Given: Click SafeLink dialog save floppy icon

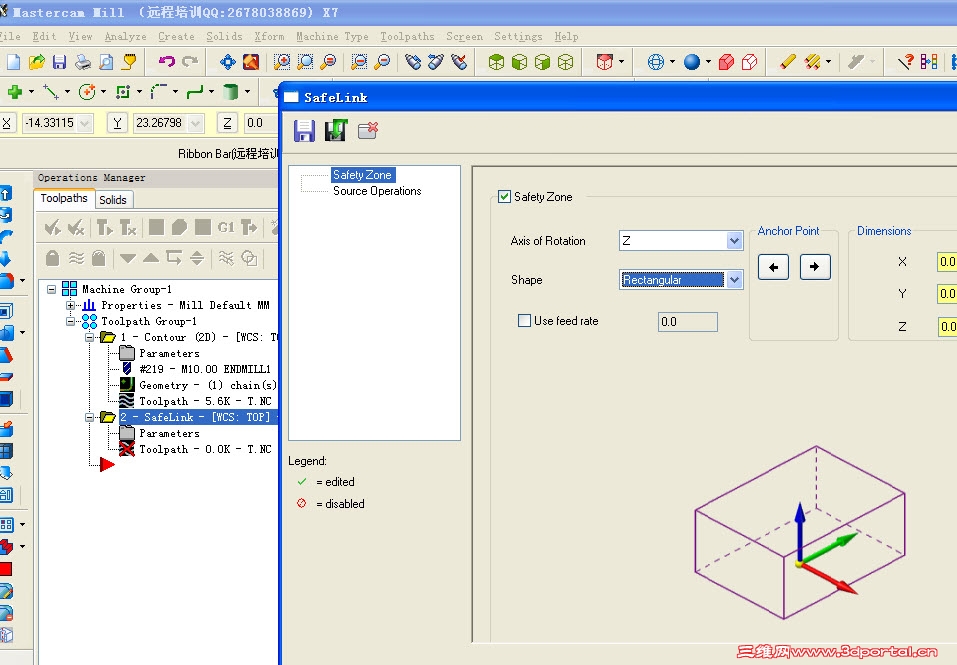Looking at the screenshot, I should (x=304, y=131).
